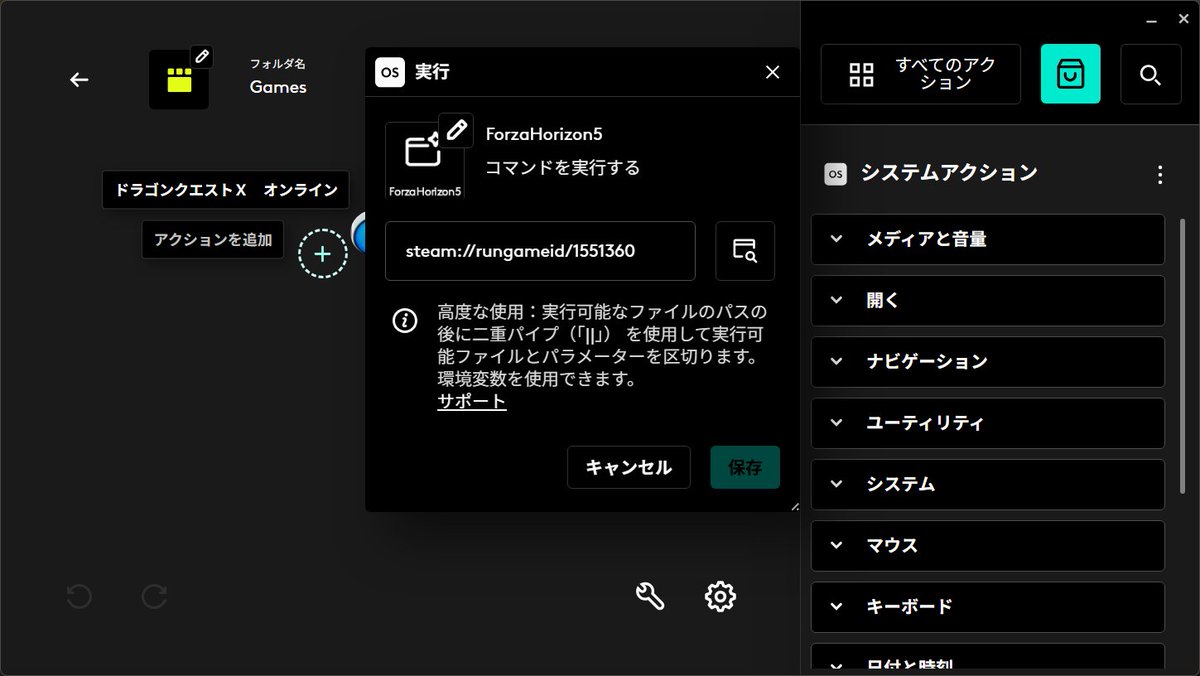This screenshot has height=676, width=1200.
Task: Click the OS badge in 実行 dialog title
Action: click(x=390, y=72)
